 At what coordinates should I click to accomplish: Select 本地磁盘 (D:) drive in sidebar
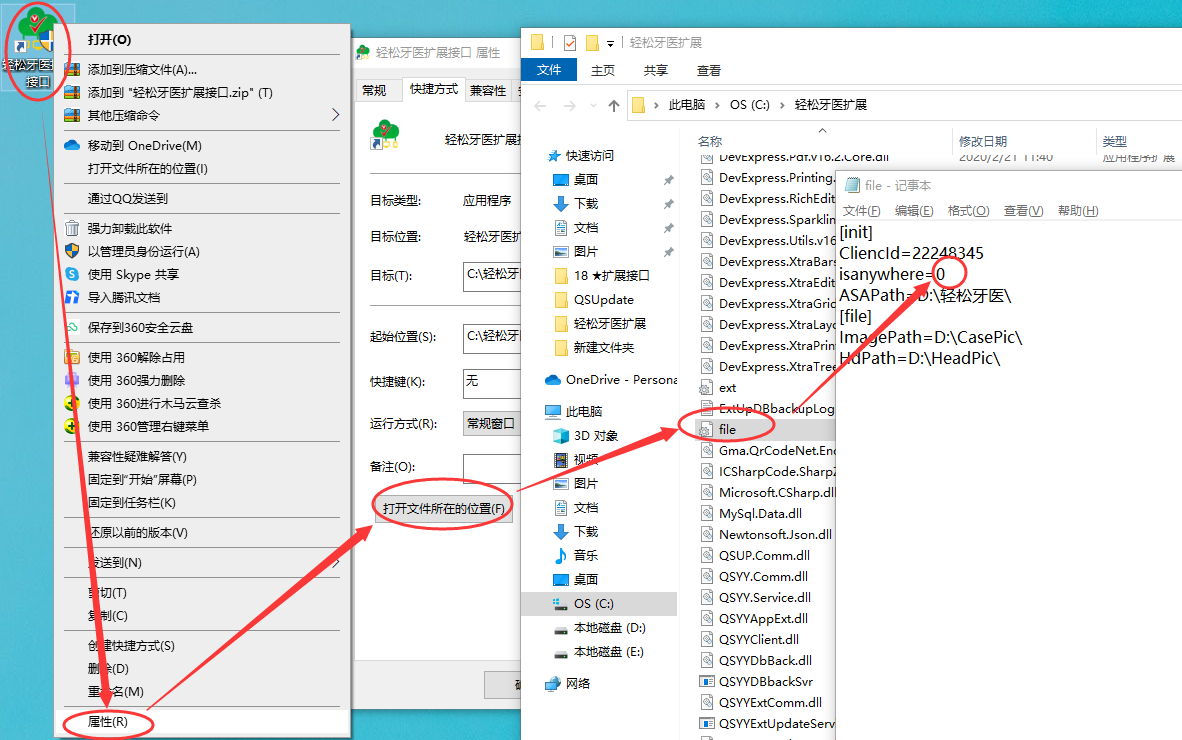(608, 628)
